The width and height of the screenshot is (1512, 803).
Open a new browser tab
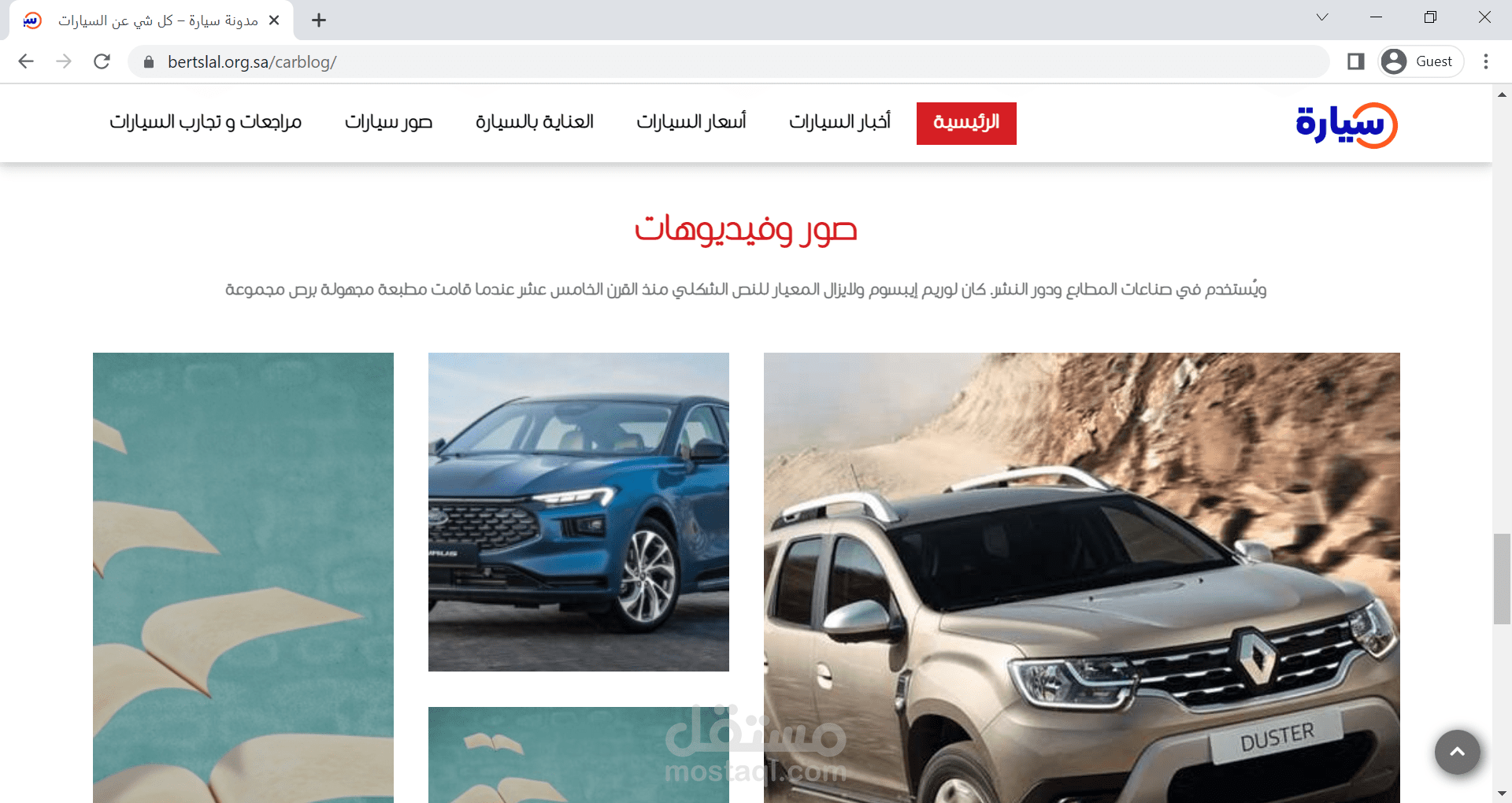319,20
